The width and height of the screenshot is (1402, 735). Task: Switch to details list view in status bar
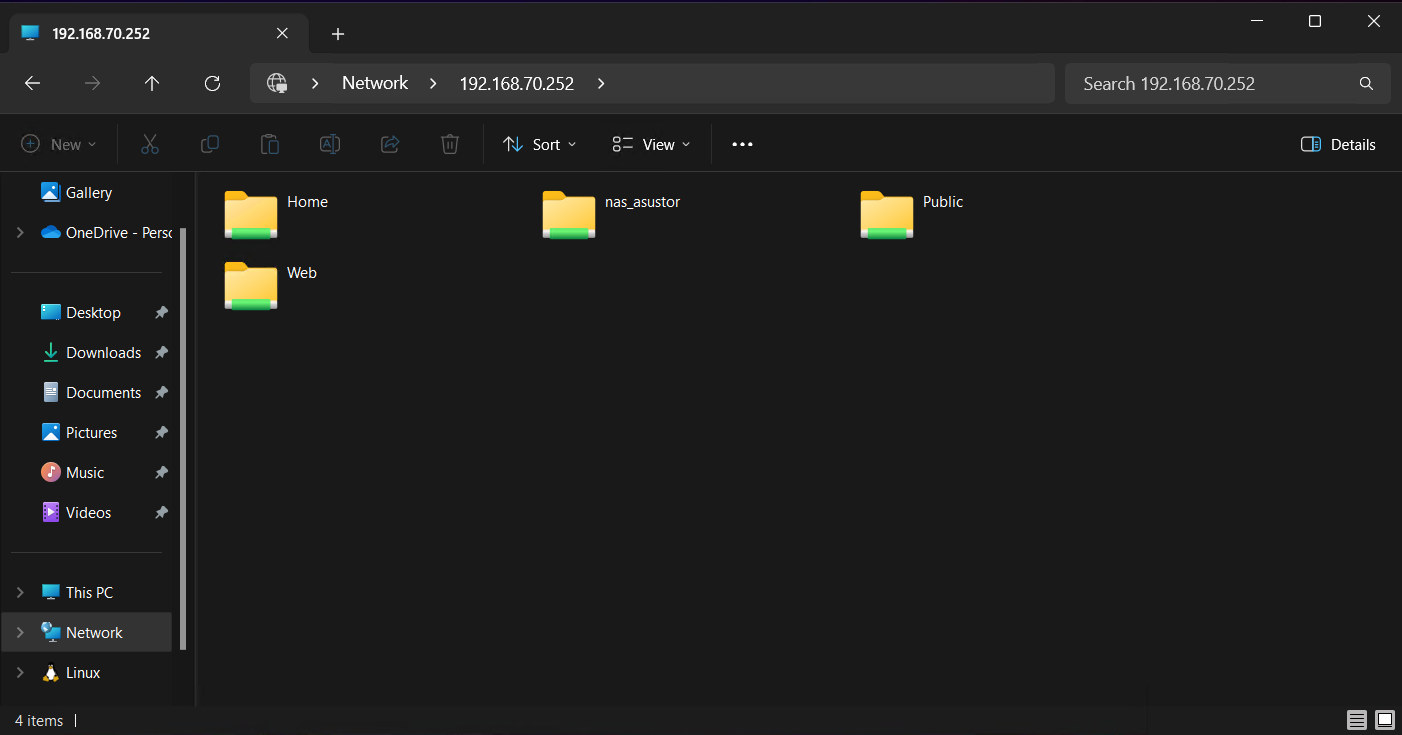tap(1357, 720)
